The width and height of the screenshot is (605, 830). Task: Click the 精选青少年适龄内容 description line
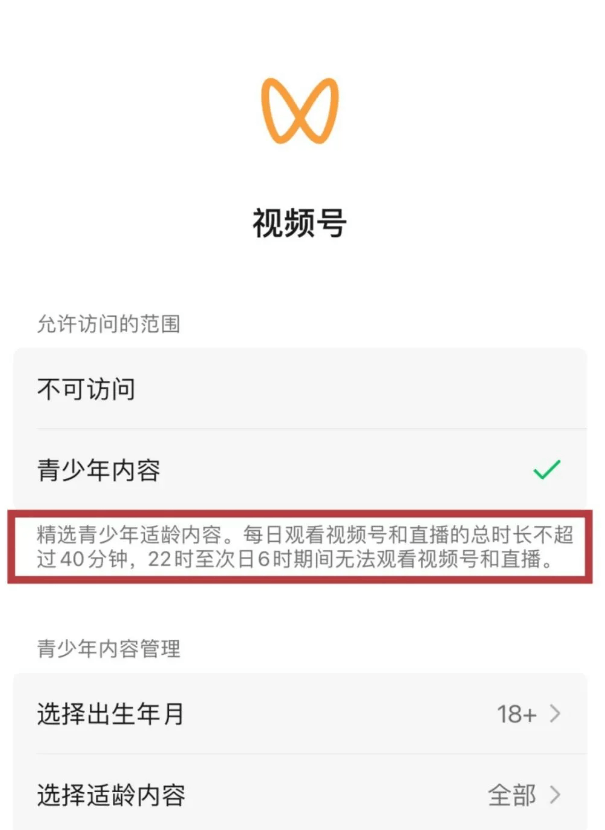pyautogui.click(x=305, y=535)
